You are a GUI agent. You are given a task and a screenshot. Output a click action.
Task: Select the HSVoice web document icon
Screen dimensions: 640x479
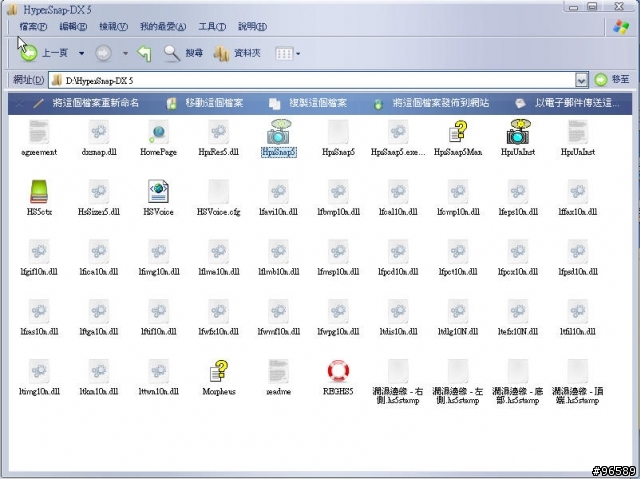tap(158, 191)
